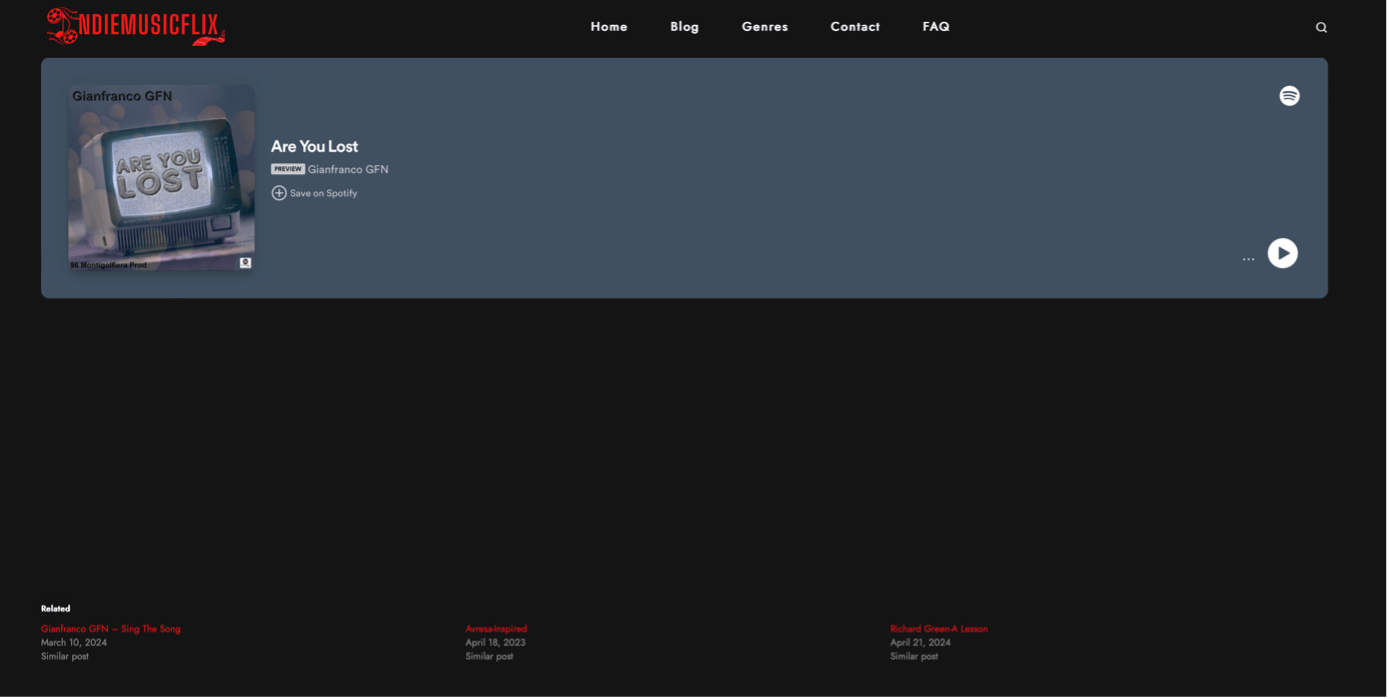The width and height of the screenshot is (1390, 699).
Task: Open the Gianfranco GFN artist link in the player
Action: tap(349, 170)
